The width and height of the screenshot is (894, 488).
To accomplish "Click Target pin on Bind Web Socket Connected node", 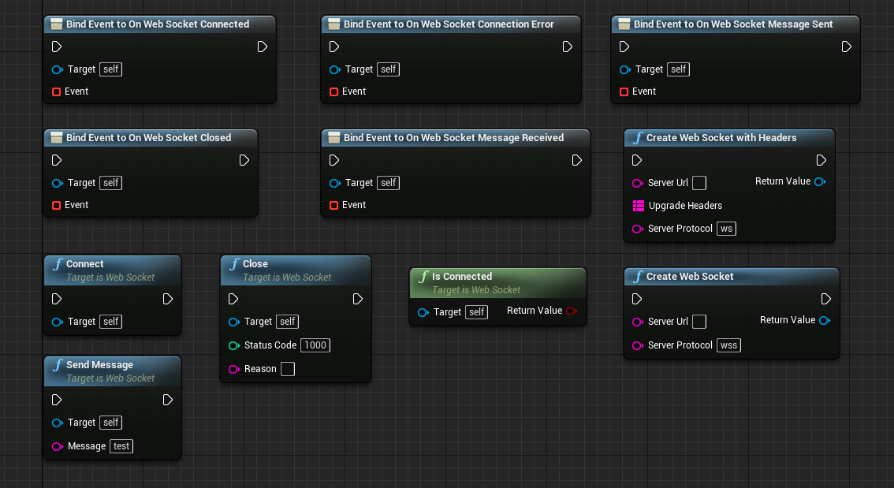I will pos(57,70).
